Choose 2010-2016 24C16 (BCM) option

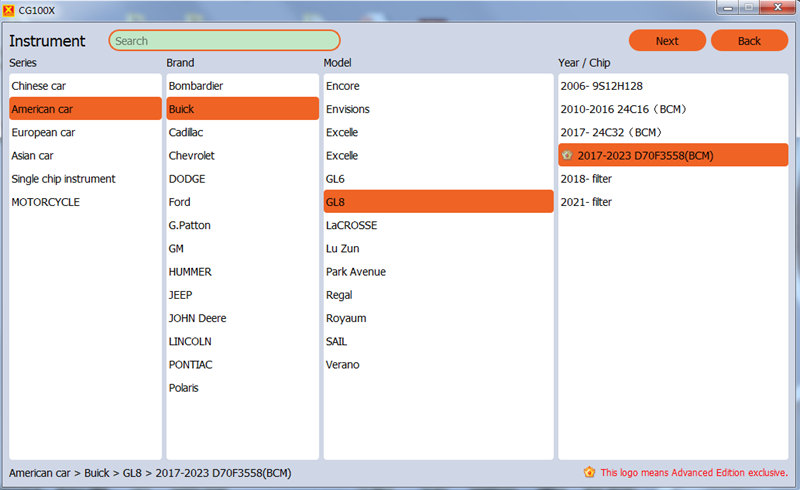point(623,109)
